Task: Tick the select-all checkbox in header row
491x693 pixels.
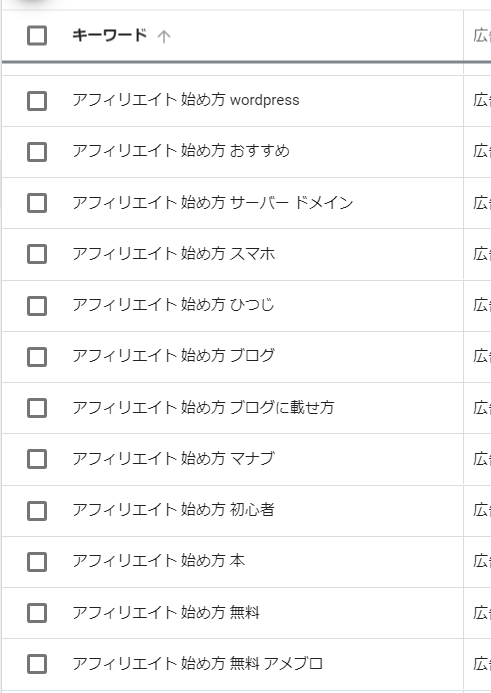Action: point(37,36)
